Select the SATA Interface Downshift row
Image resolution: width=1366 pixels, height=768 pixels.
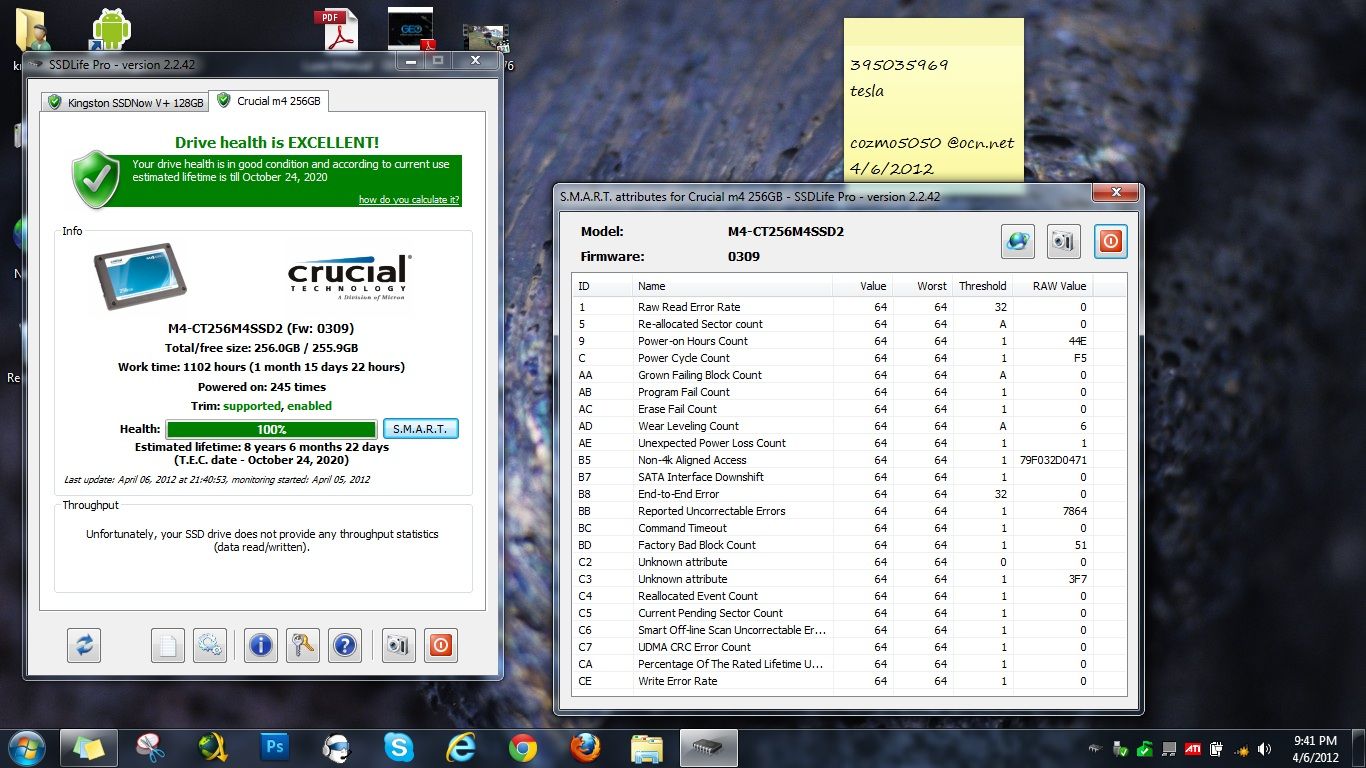click(x=849, y=477)
